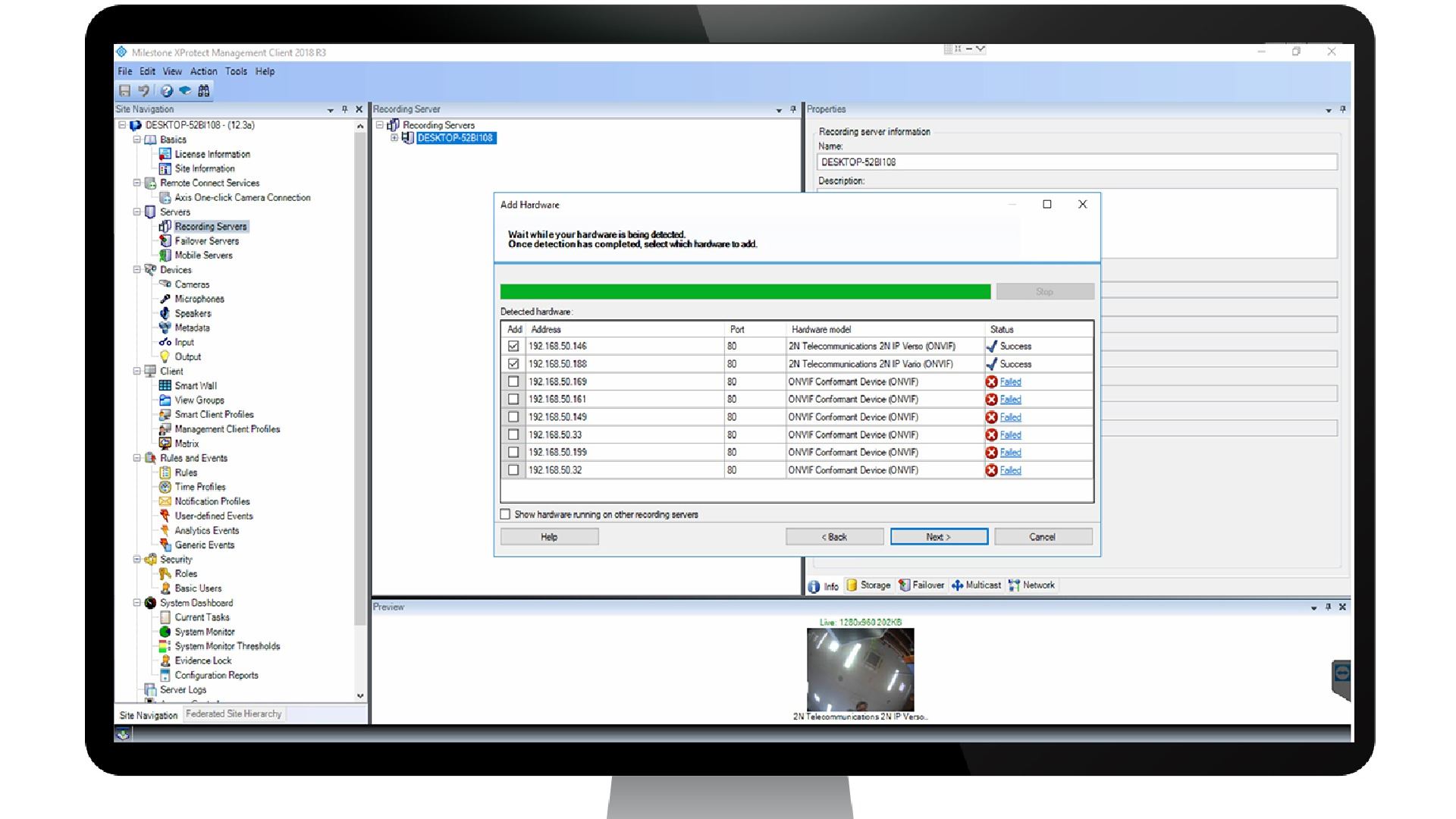Click the Save toolbar icon

click(x=124, y=91)
